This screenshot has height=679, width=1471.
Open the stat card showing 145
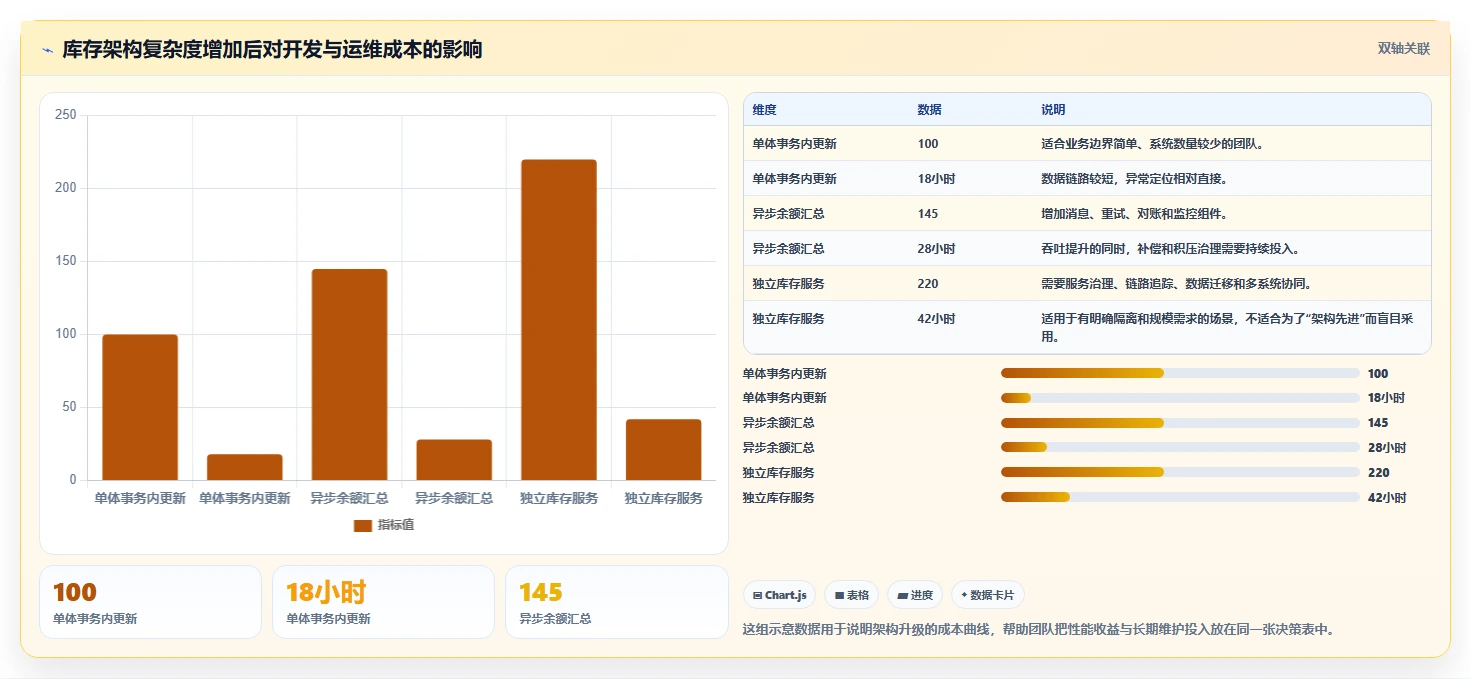pos(617,602)
